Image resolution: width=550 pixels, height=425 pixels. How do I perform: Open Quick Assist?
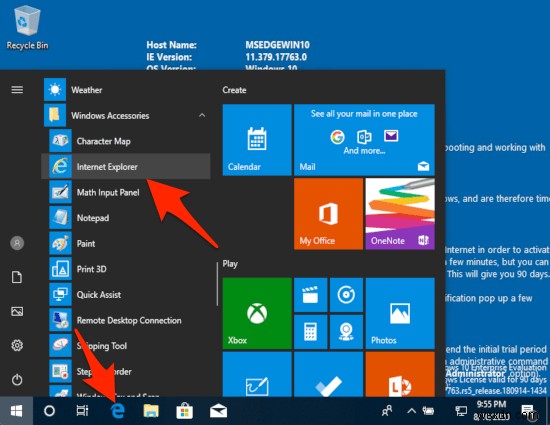pyautogui.click(x=126, y=295)
